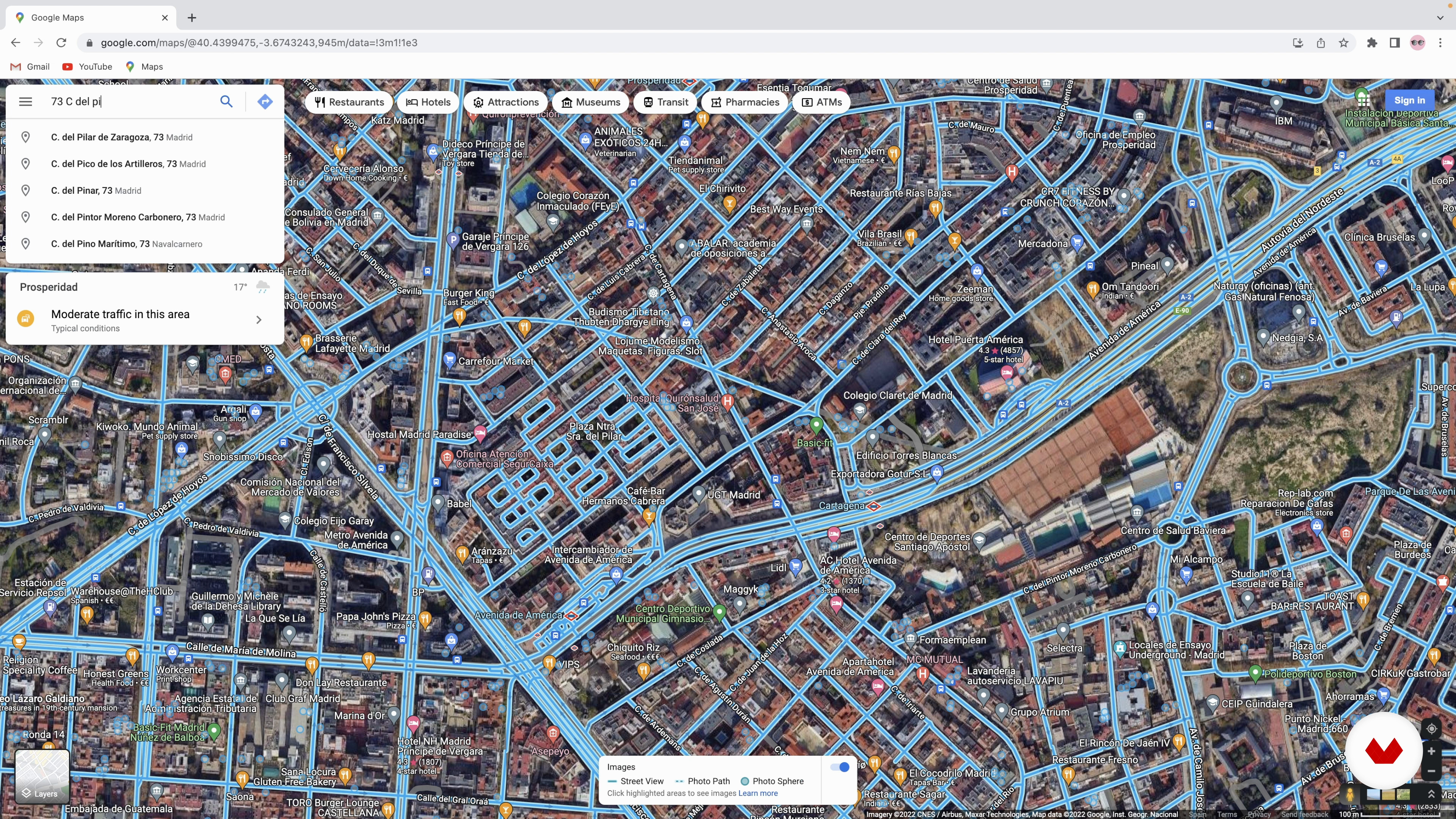Screen dimensions: 1456x819
Task: Reload the page in Chrome
Action: point(61,43)
